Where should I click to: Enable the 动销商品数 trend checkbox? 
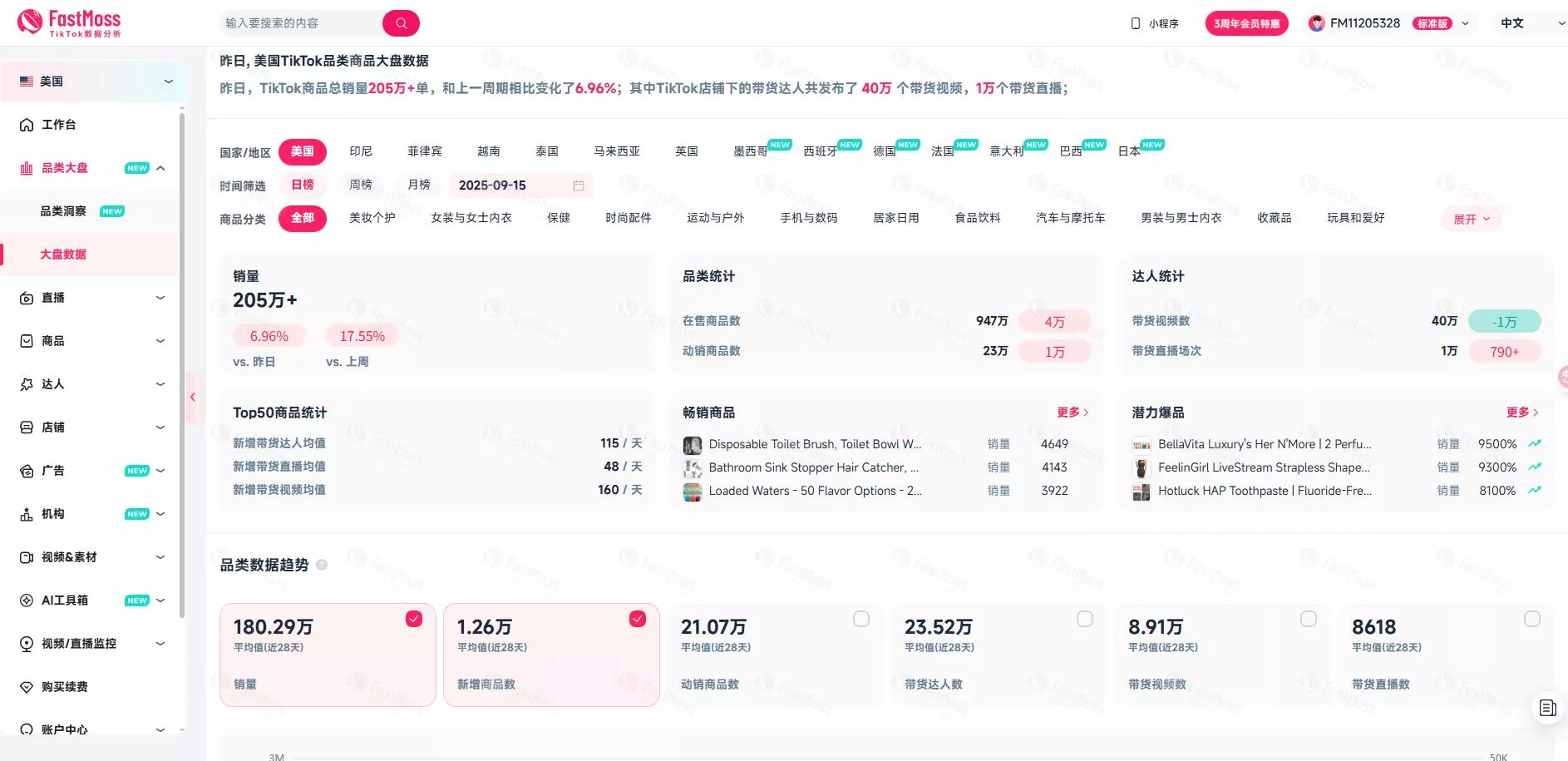(861, 619)
